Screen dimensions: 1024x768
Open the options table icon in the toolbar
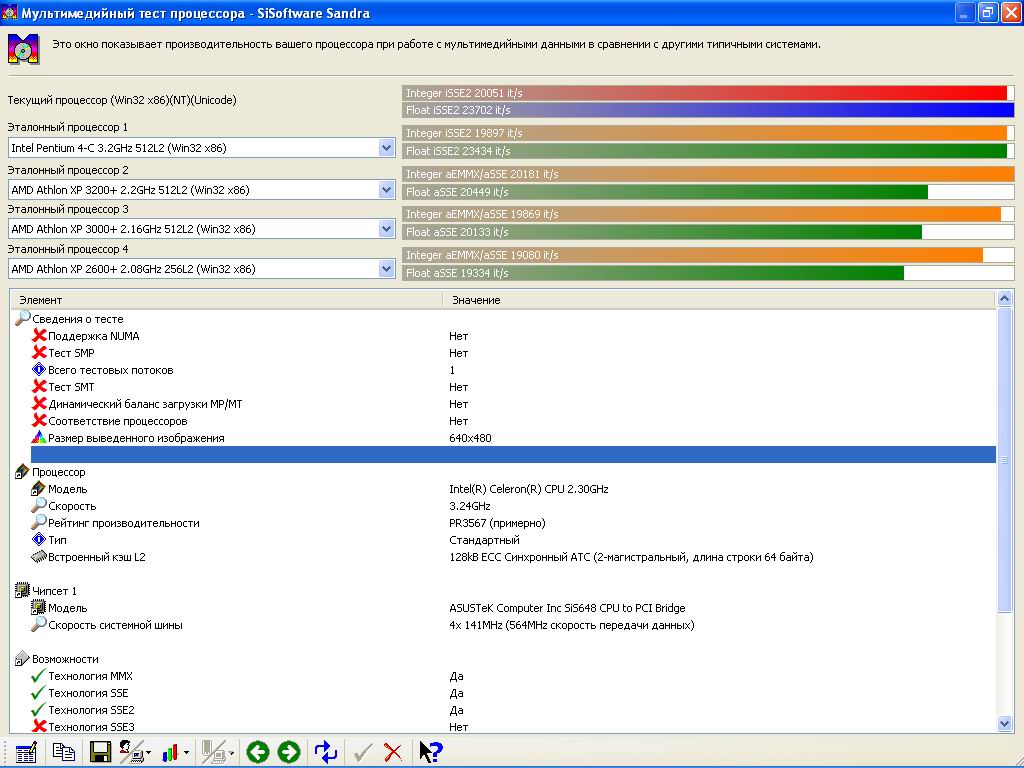pyautogui.click(x=25, y=752)
